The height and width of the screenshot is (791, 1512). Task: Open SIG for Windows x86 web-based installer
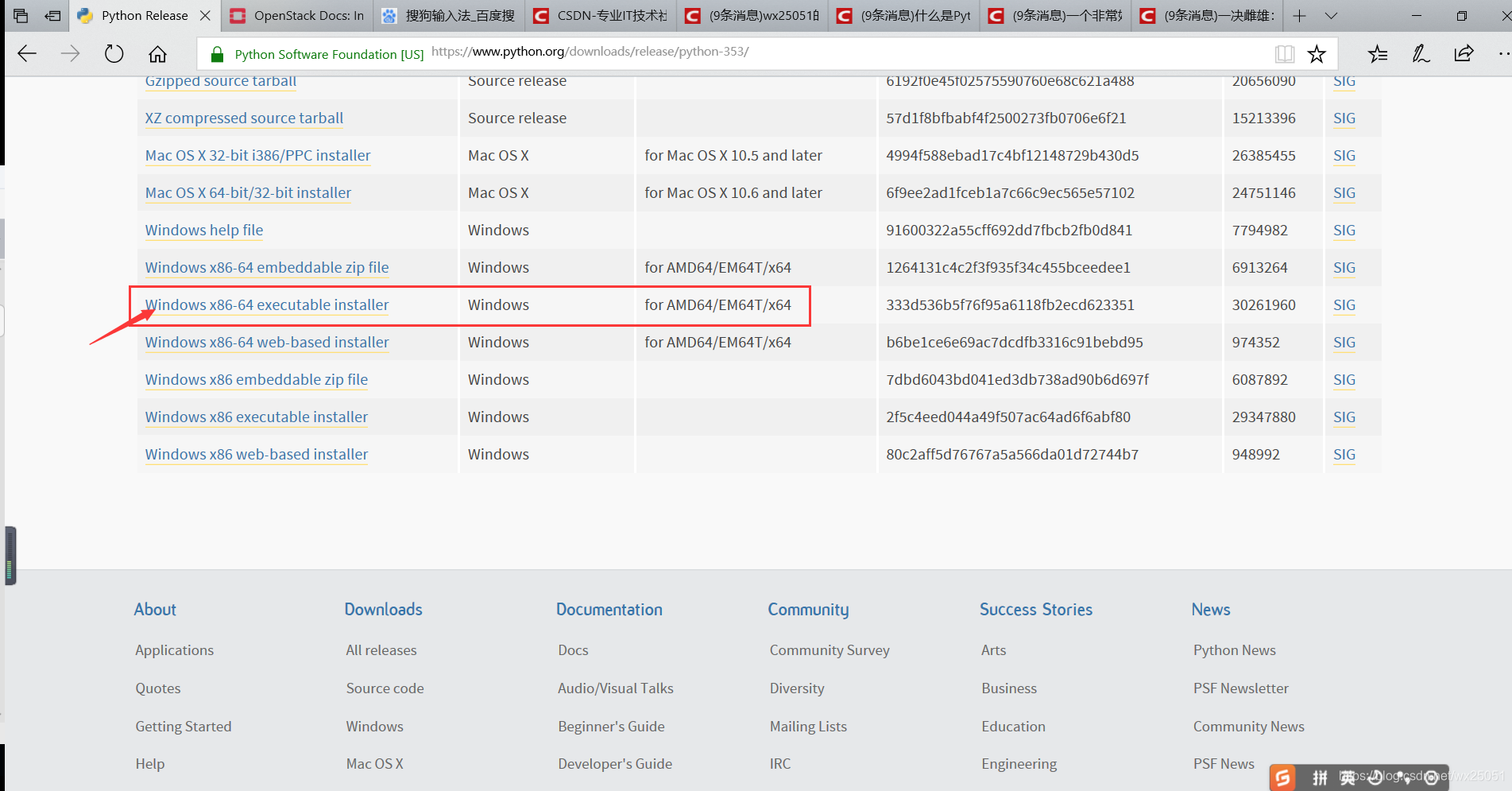pos(1344,455)
